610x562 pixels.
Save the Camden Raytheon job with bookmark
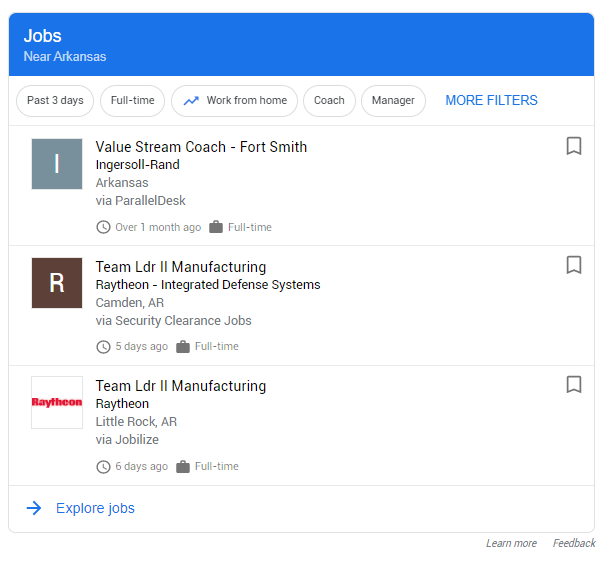tap(574, 265)
